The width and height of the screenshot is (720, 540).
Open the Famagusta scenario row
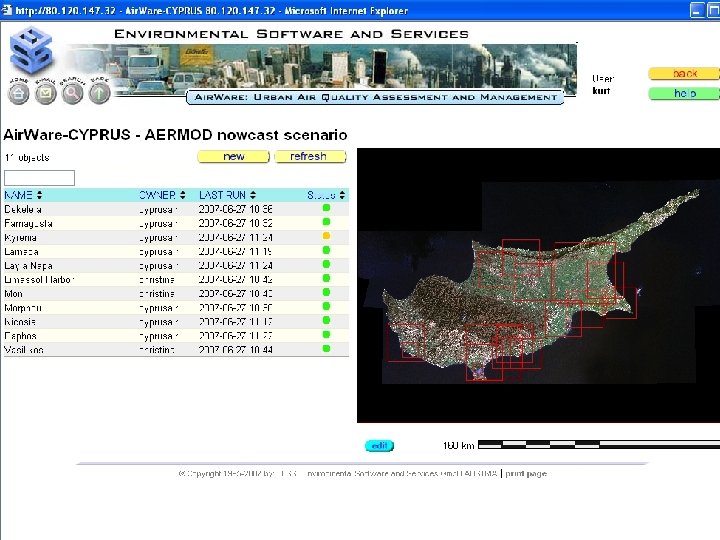(176, 224)
